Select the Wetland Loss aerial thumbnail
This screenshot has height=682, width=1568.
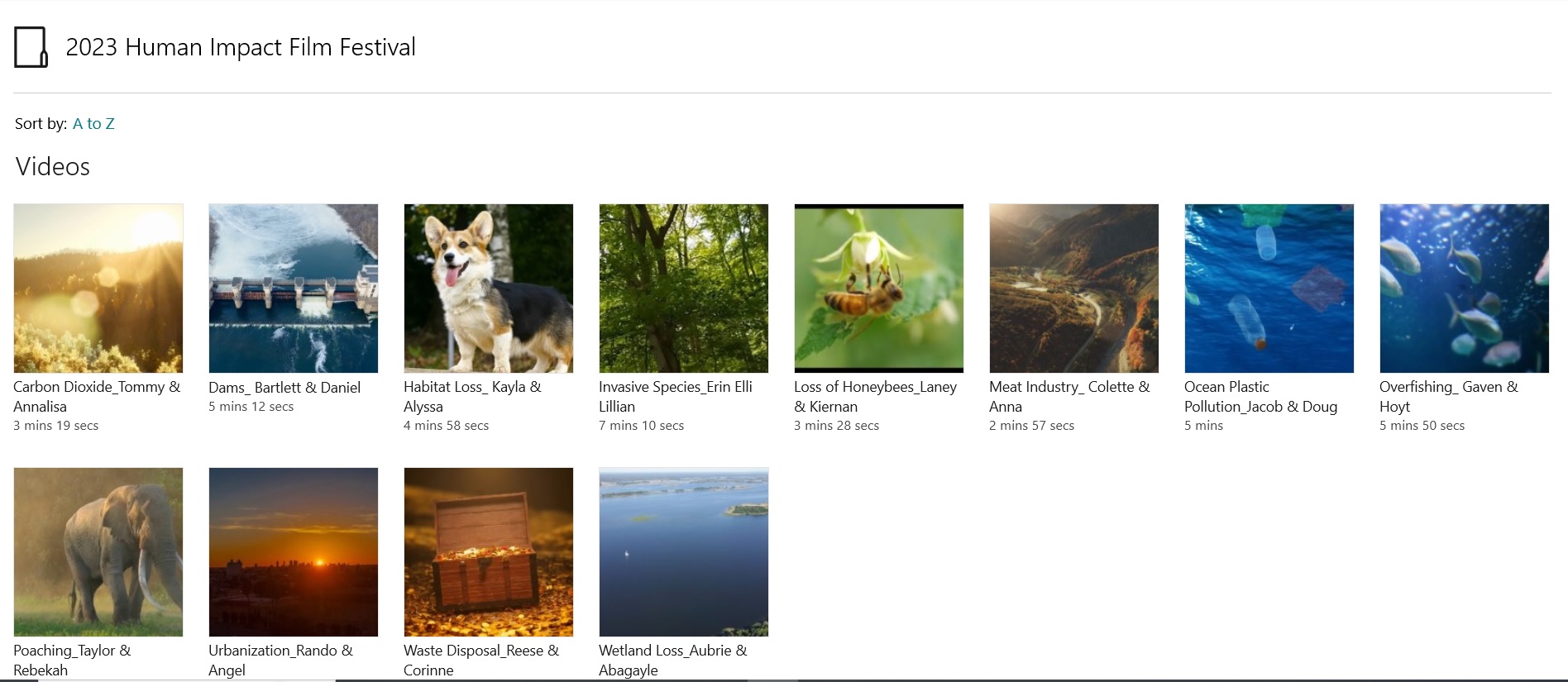point(684,552)
